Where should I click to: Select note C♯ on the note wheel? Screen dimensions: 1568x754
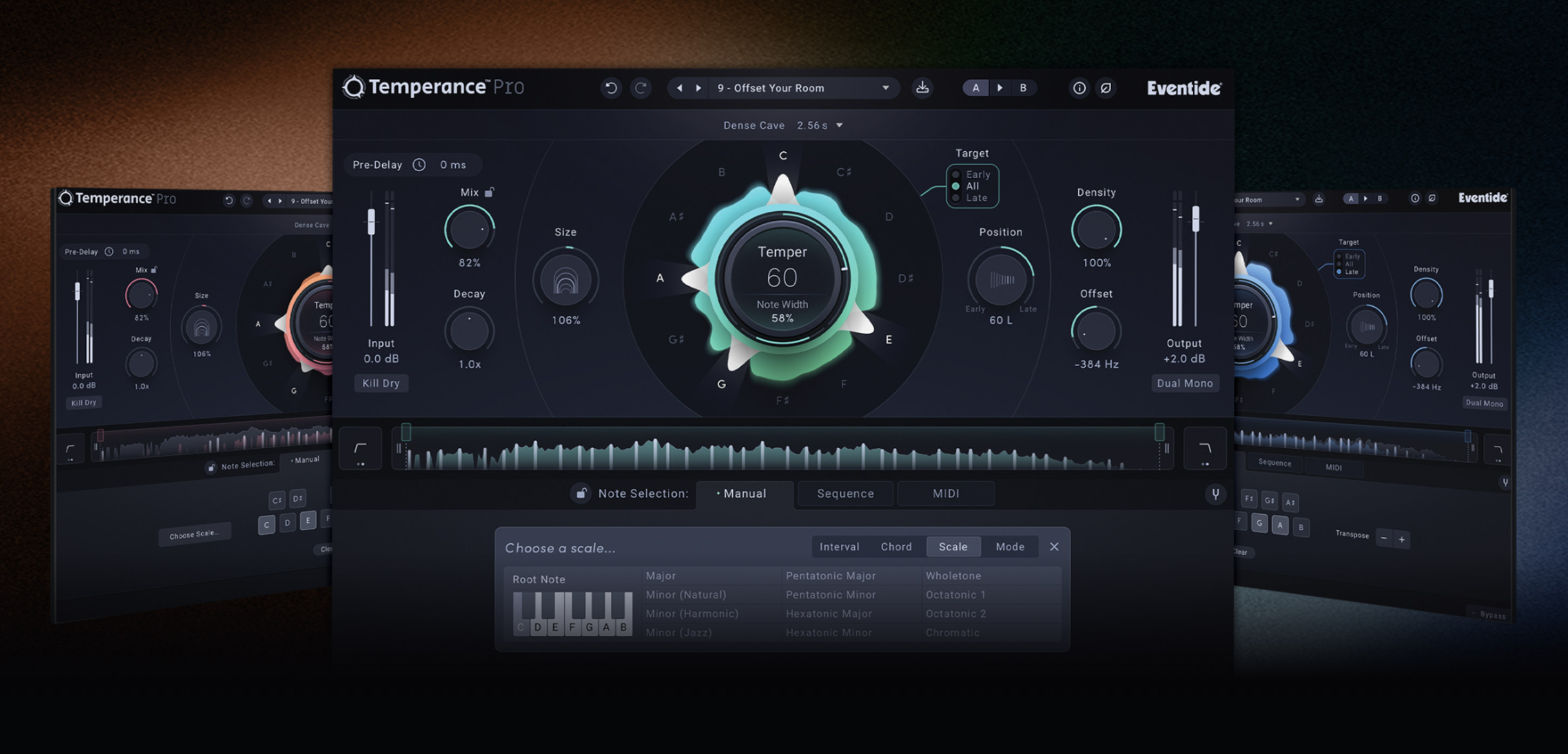coord(843,172)
